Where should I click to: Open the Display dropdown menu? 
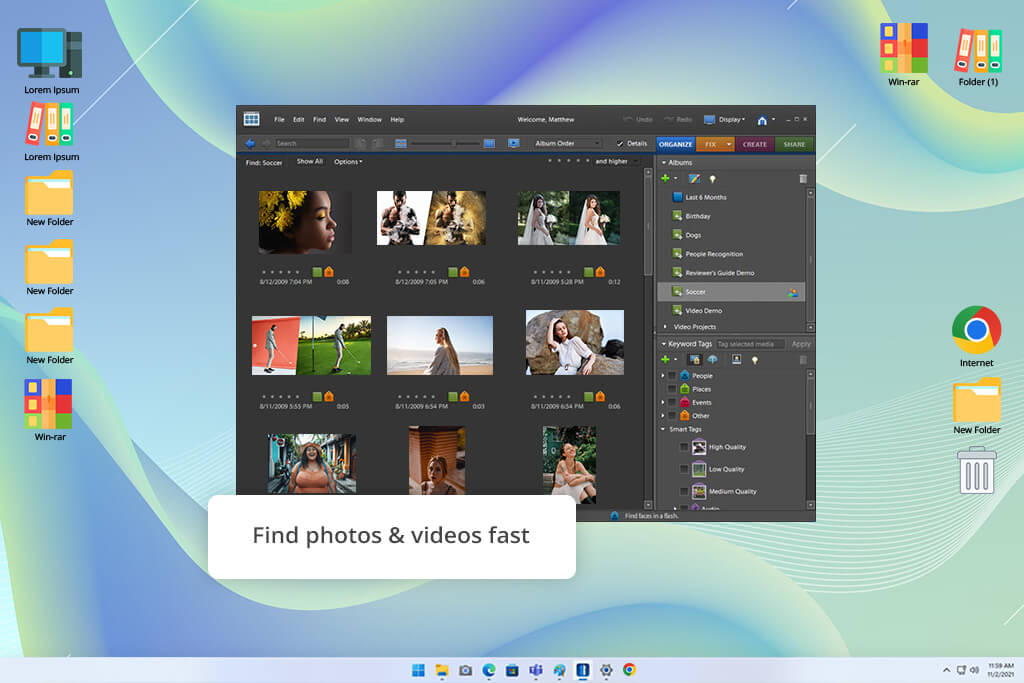[x=725, y=119]
